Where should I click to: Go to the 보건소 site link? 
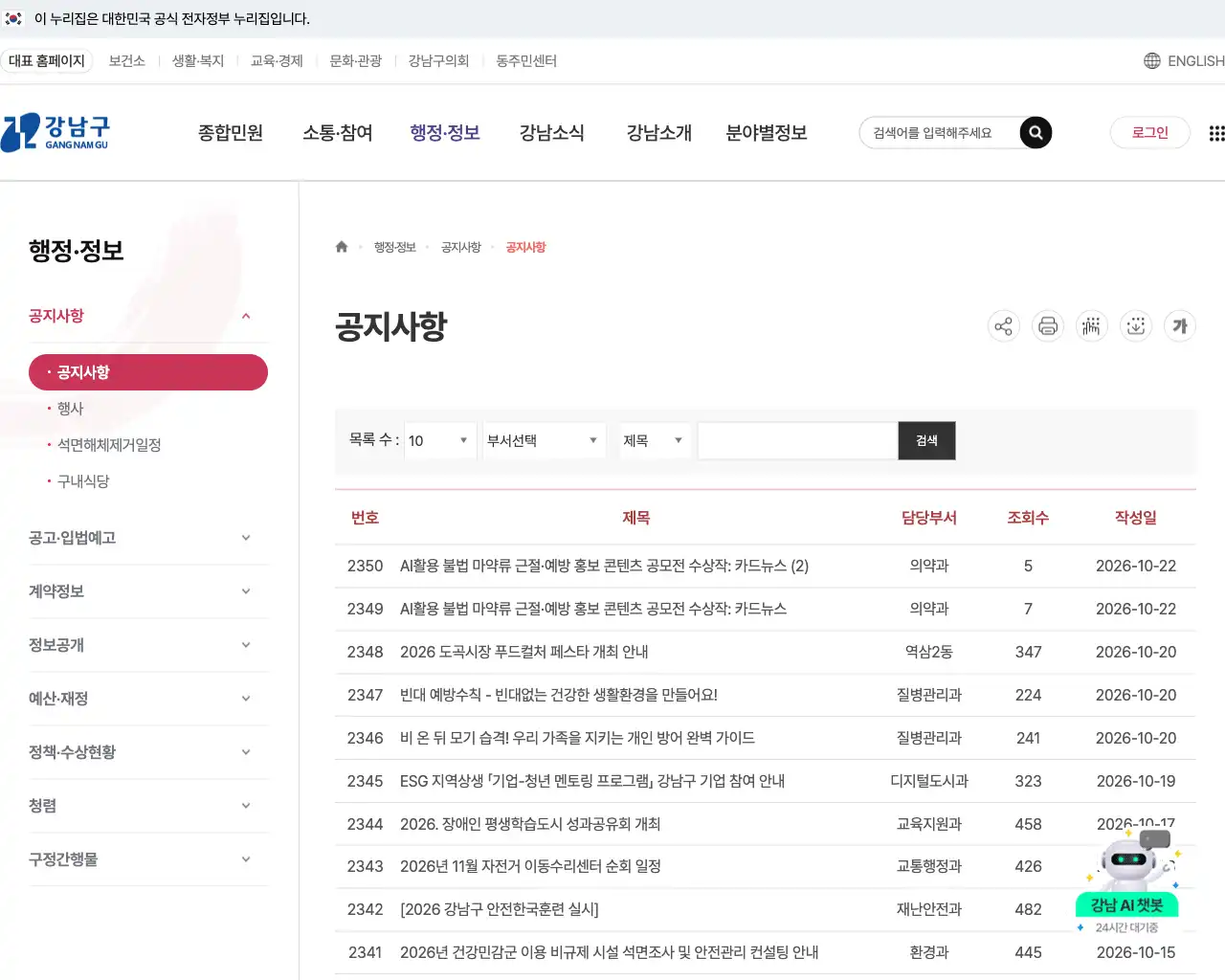click(127, 61)
